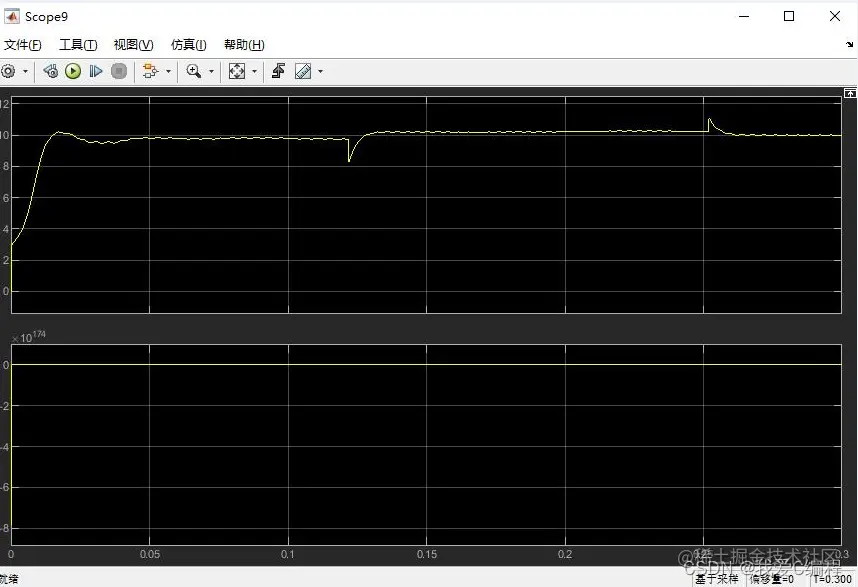The height and width of the screenshot is (587, 858).
Task: Close the Scope9 window
Action: [834, 16]
